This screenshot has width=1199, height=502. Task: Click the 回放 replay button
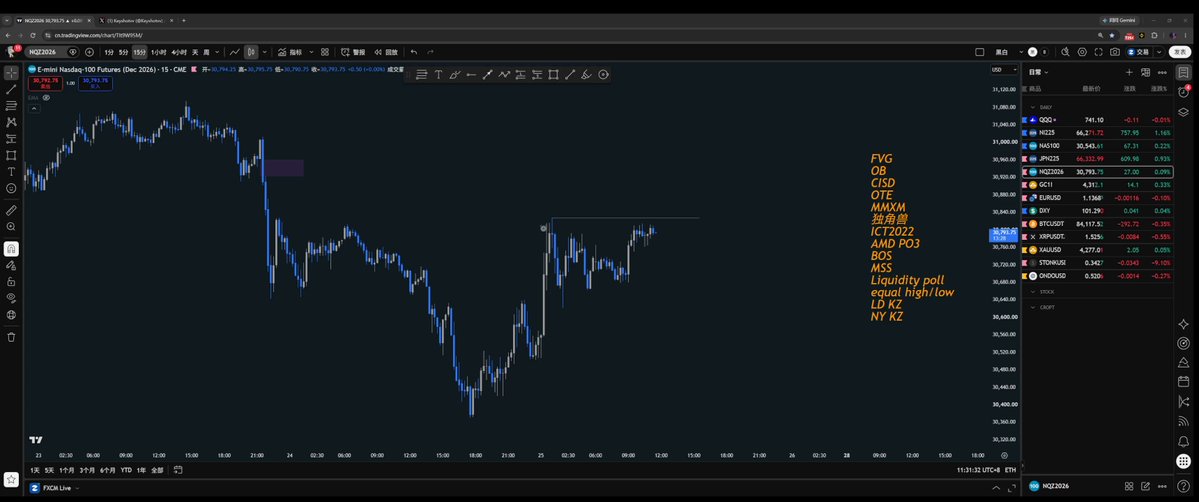[x=385, y=52]
